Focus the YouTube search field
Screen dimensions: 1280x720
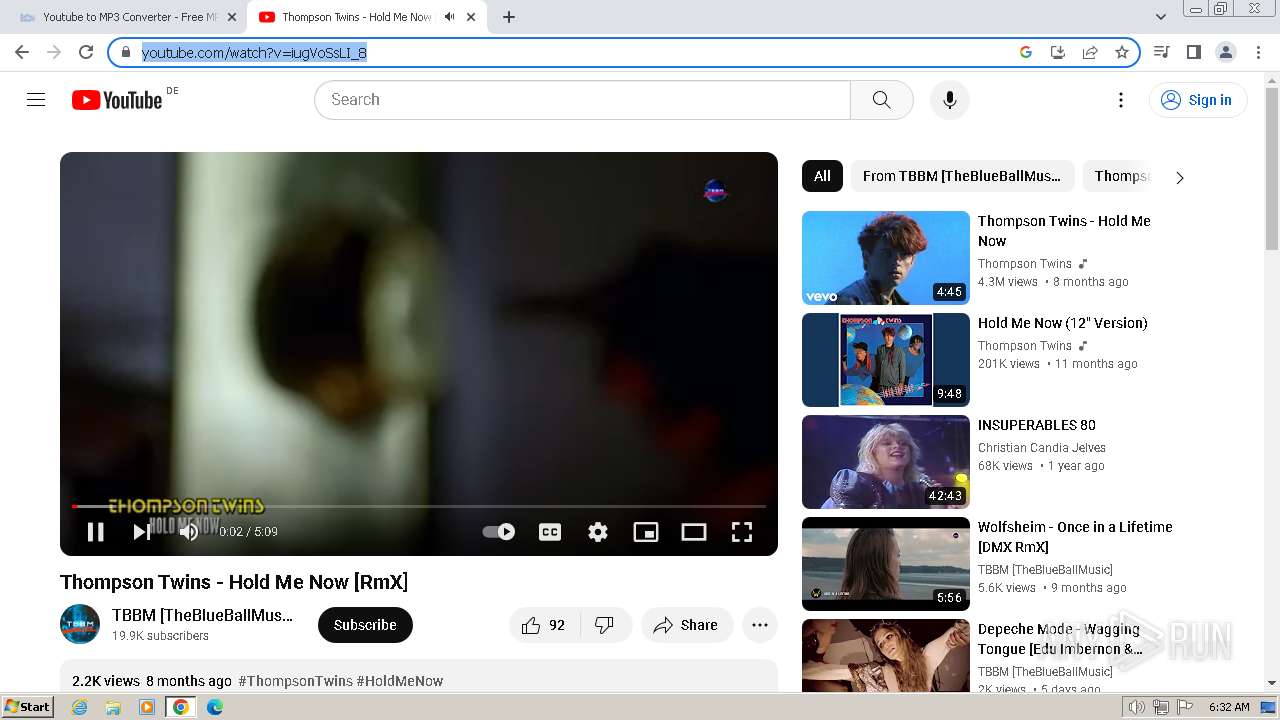582,100
